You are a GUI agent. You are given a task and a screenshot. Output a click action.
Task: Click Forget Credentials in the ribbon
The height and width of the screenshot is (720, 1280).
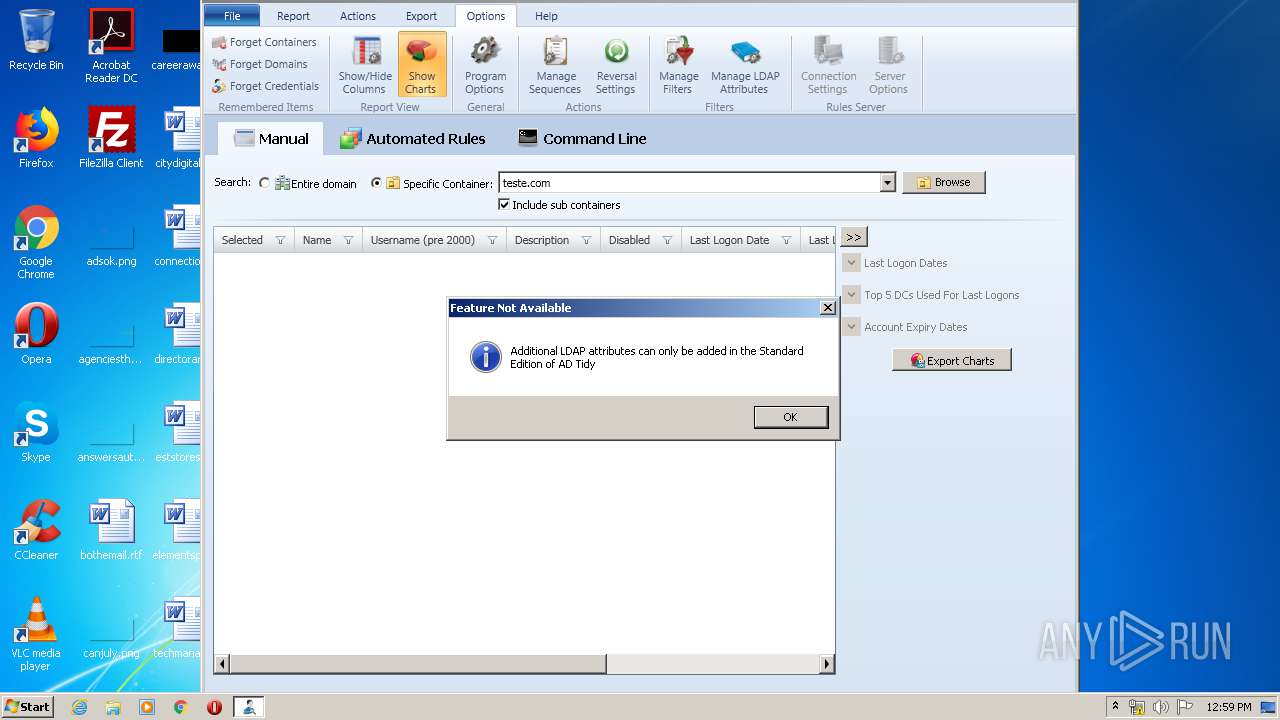(265, 86)
